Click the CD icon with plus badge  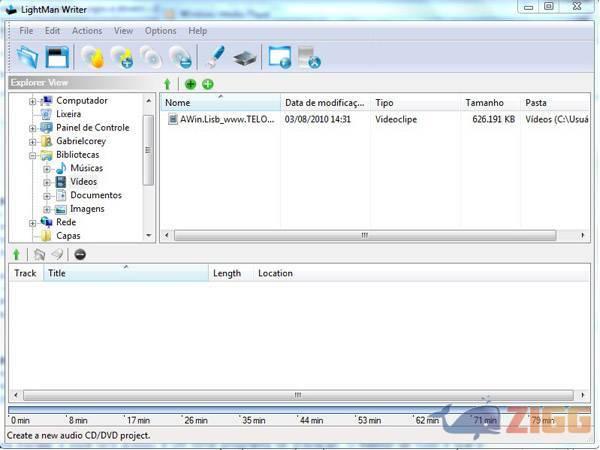pyautogui.click(x=122, y=57)
